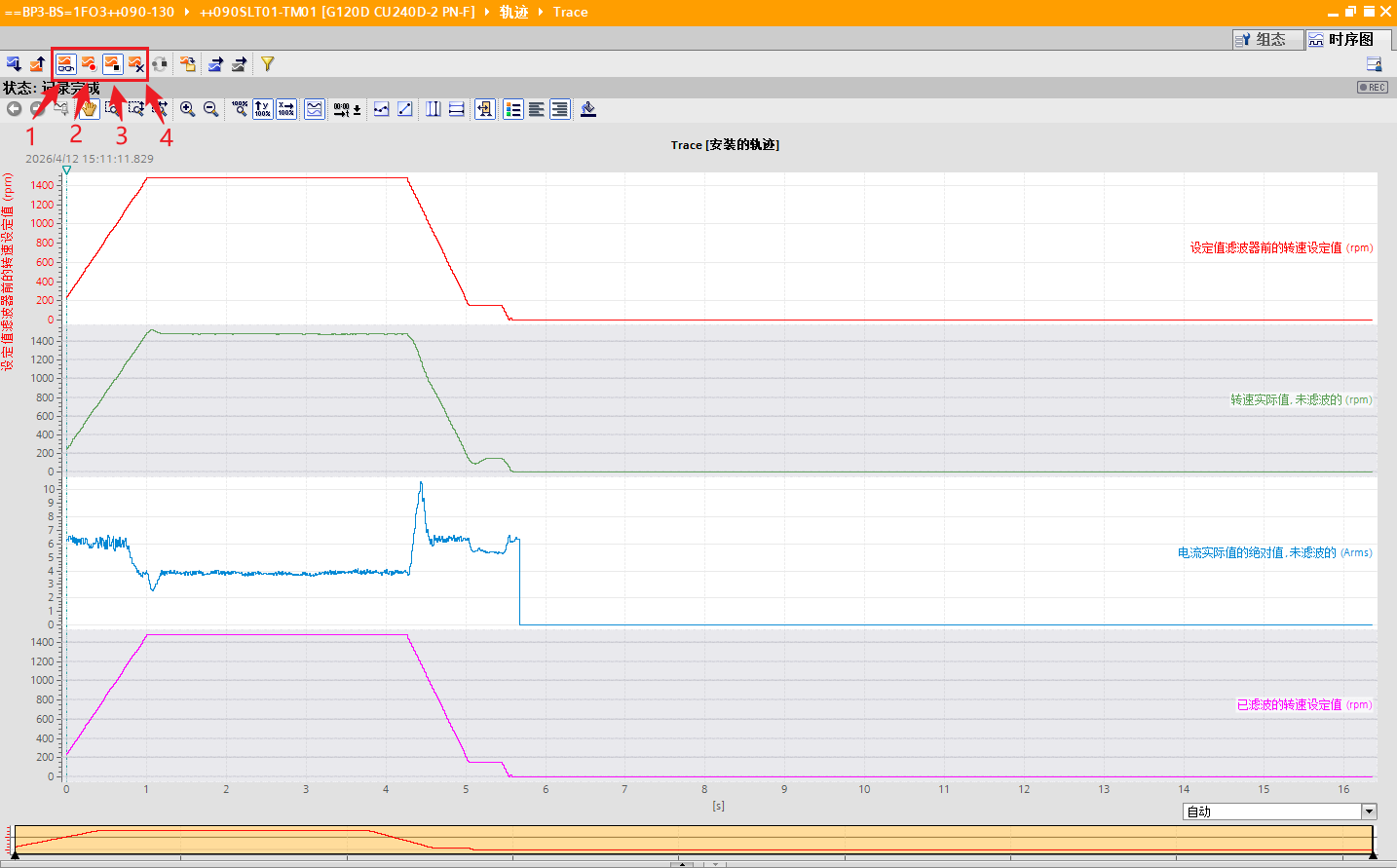Expand the breadcrumb arrow before Trace

click(x=541, y=12)
